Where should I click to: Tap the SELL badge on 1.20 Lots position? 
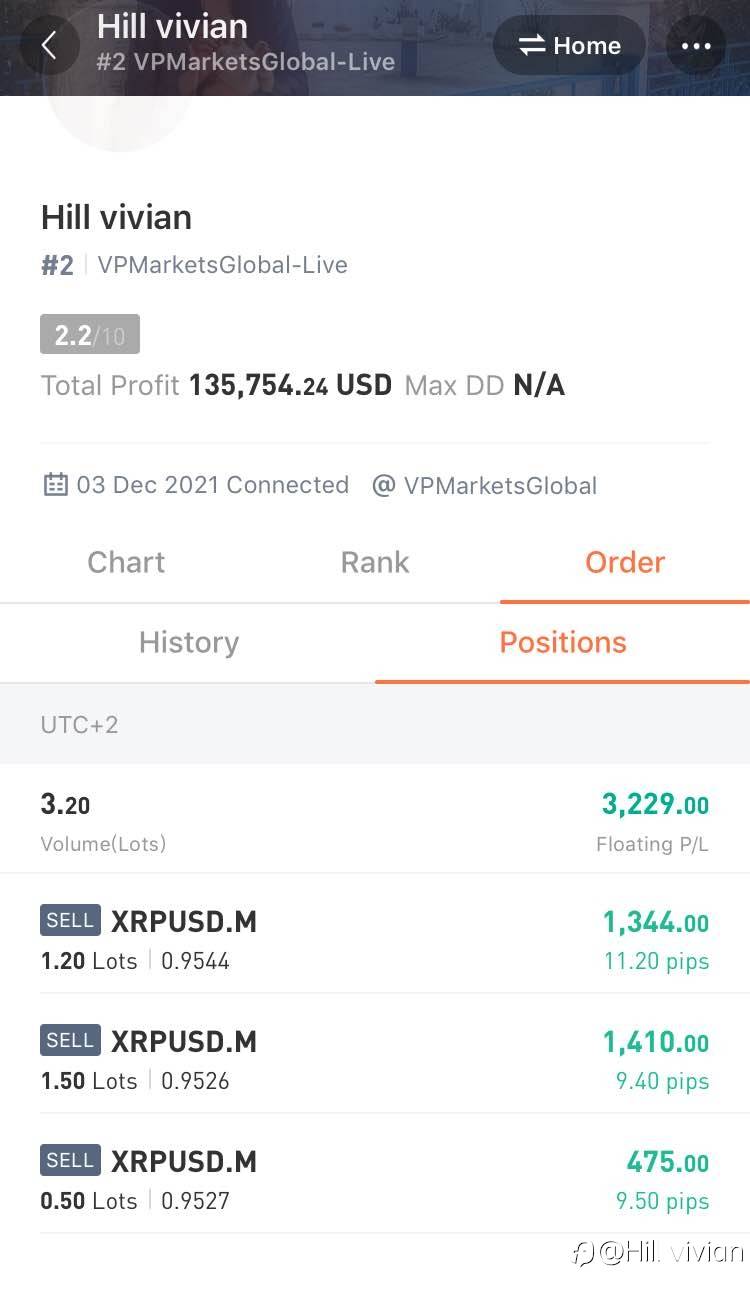point(70,920)
